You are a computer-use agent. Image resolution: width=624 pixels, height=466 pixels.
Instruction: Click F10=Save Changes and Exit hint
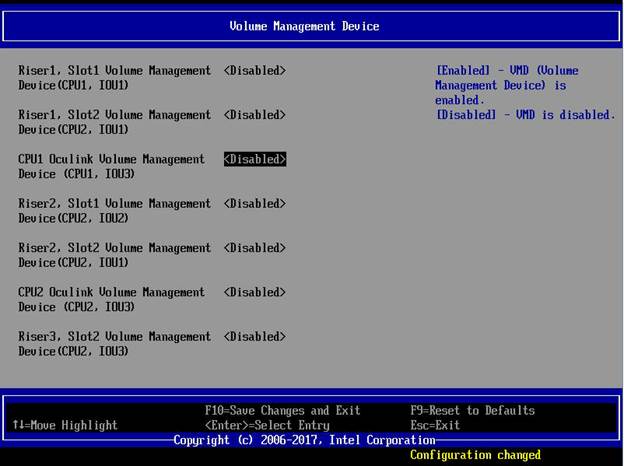[x=282, y=411]
